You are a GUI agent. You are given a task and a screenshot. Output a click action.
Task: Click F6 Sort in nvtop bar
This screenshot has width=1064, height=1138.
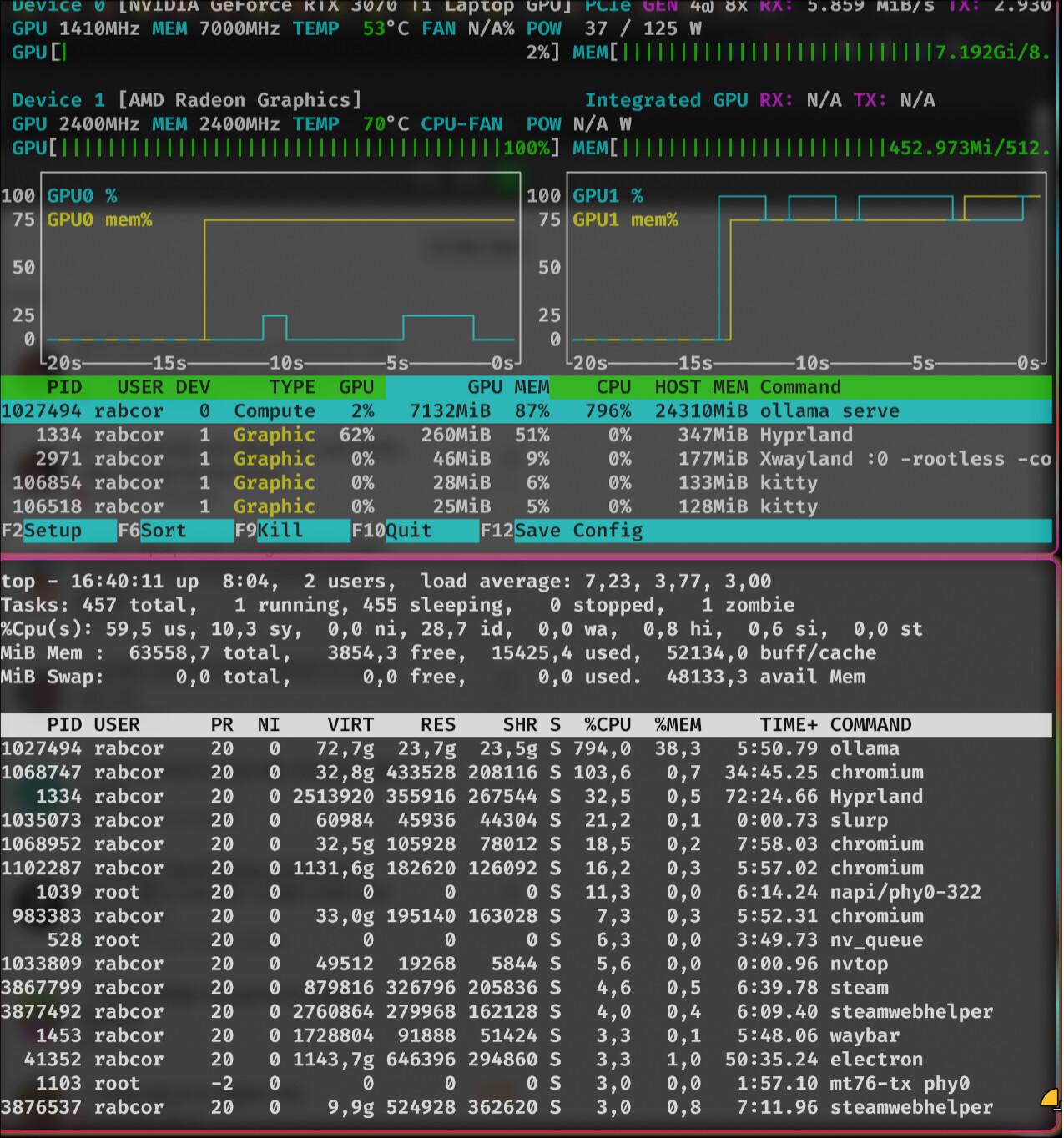[163, 531]
